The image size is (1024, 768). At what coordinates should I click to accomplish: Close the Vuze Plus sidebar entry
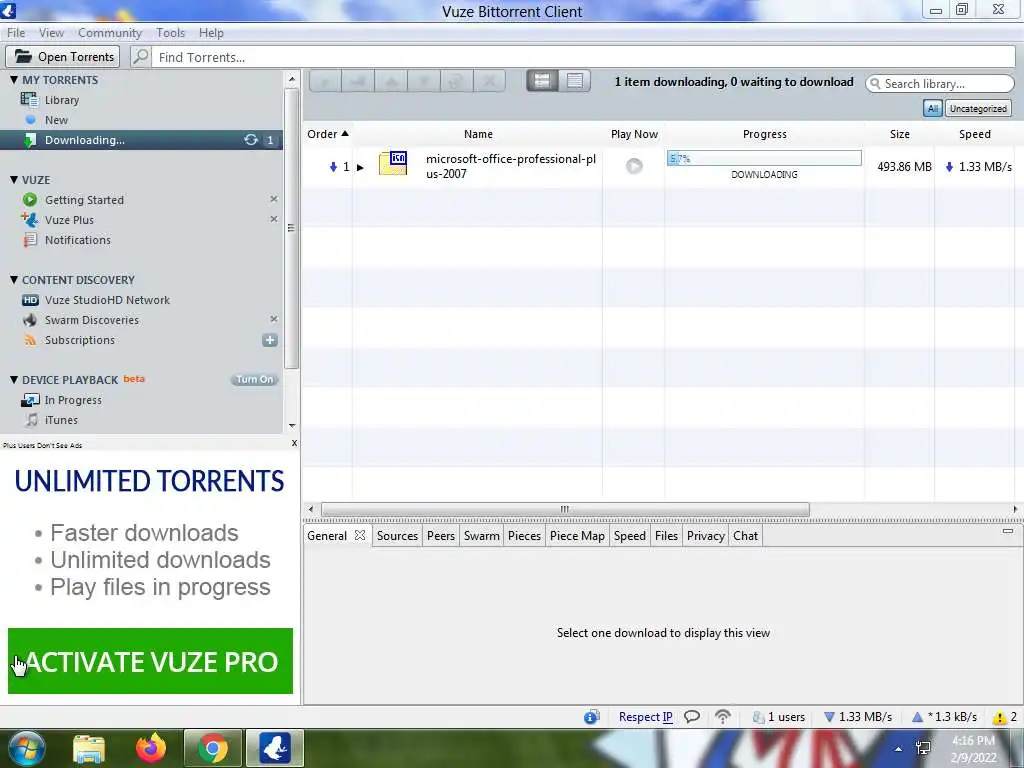(274, 219)
